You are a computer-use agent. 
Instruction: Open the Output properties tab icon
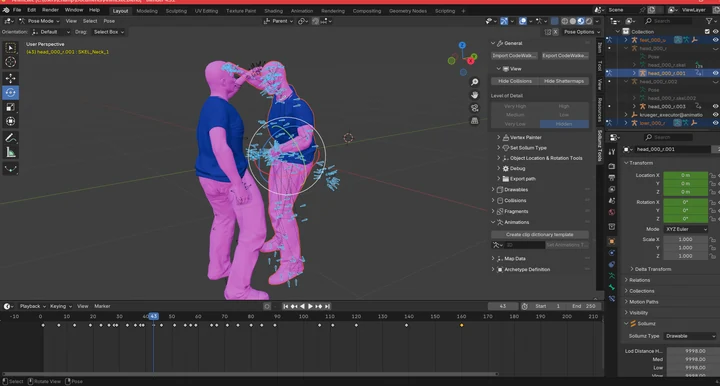coord(612,178)
